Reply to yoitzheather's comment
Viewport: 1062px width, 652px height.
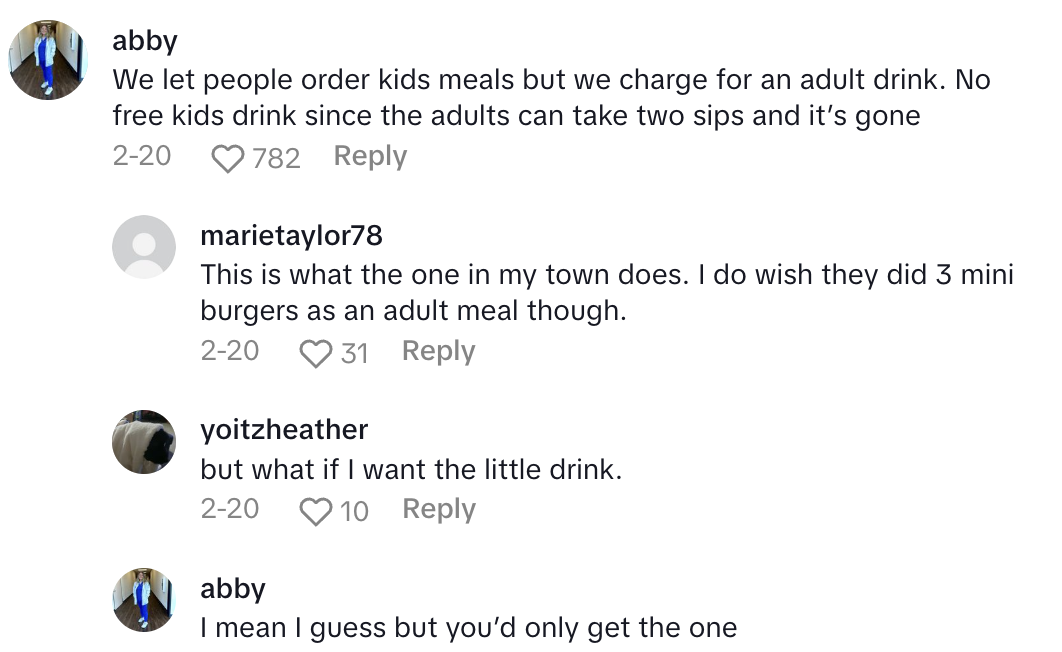click(438, 510)
